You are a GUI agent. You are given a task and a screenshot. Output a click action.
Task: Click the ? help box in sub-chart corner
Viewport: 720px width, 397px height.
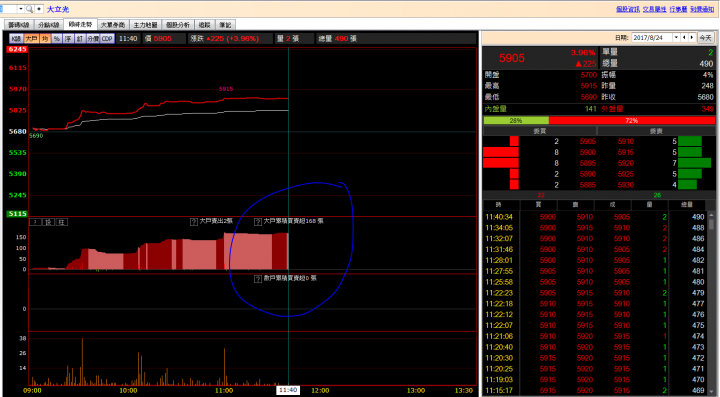[35, 222]
